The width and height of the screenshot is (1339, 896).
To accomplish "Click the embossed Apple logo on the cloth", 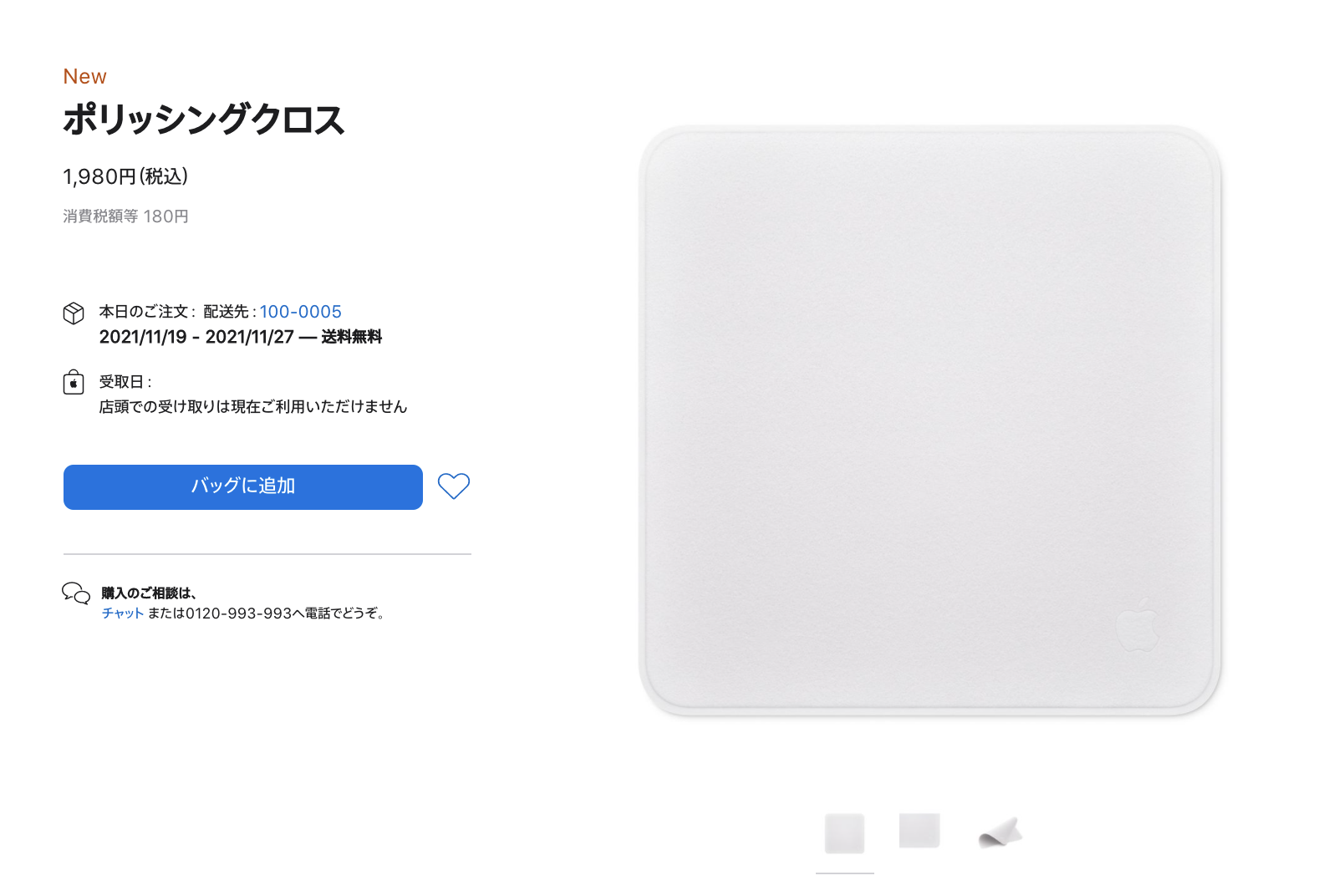I will 1138,625.
